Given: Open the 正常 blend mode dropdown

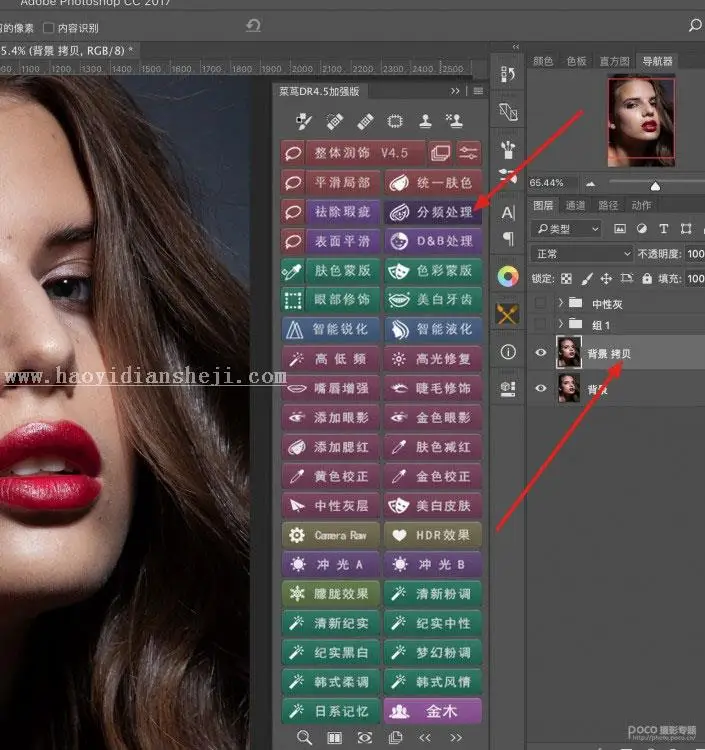Looking at the screenshot, I should click(582, 254).
